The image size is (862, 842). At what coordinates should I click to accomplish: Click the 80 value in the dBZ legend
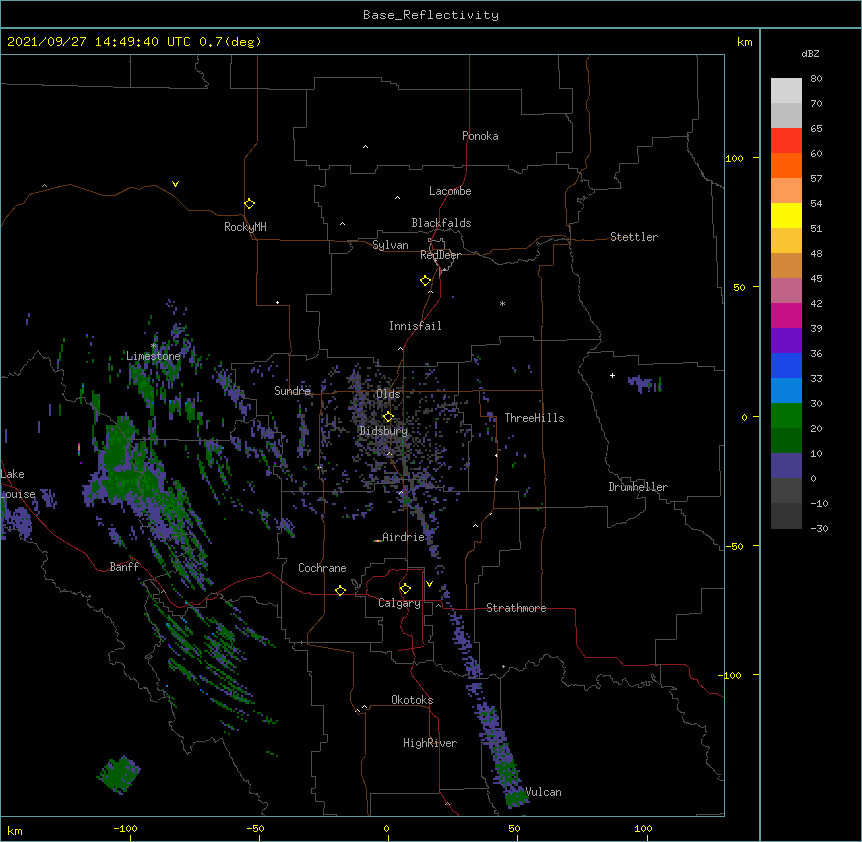click(x=816, y=79)
